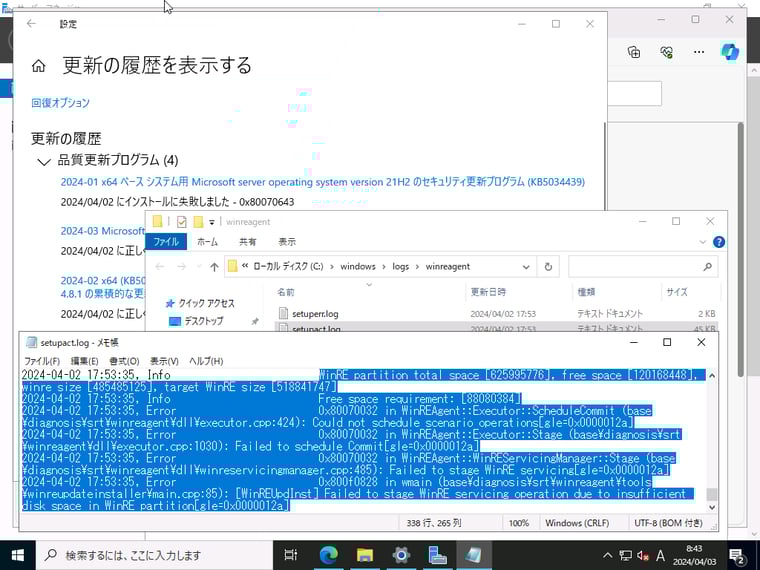Open 共有 tab in Explorer ribbon
Image resolution: width=760 pixels, height=570 pixels.
[x=247, y=241]
